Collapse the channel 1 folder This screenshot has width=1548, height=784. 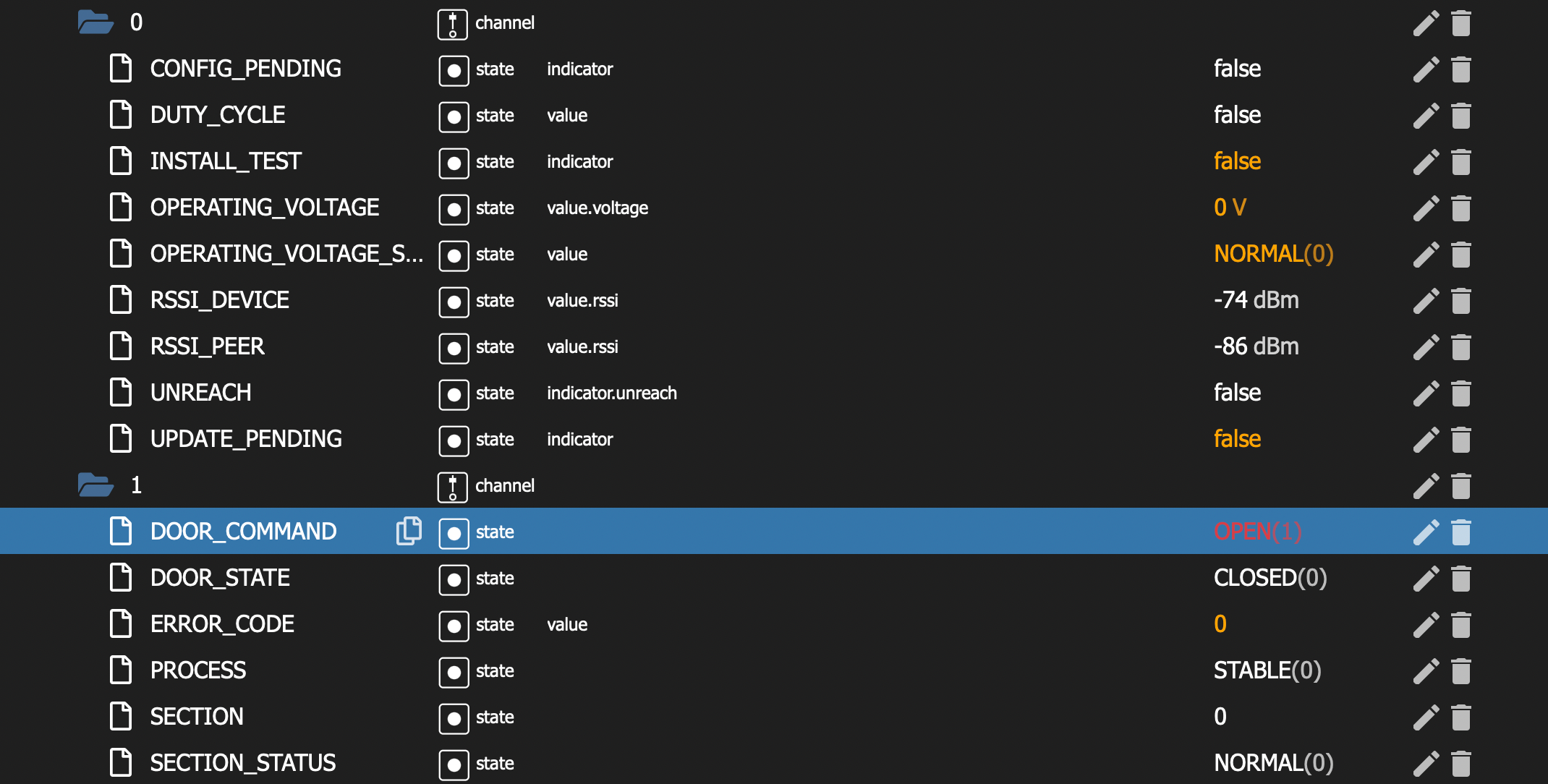click(x=95, y=485)
